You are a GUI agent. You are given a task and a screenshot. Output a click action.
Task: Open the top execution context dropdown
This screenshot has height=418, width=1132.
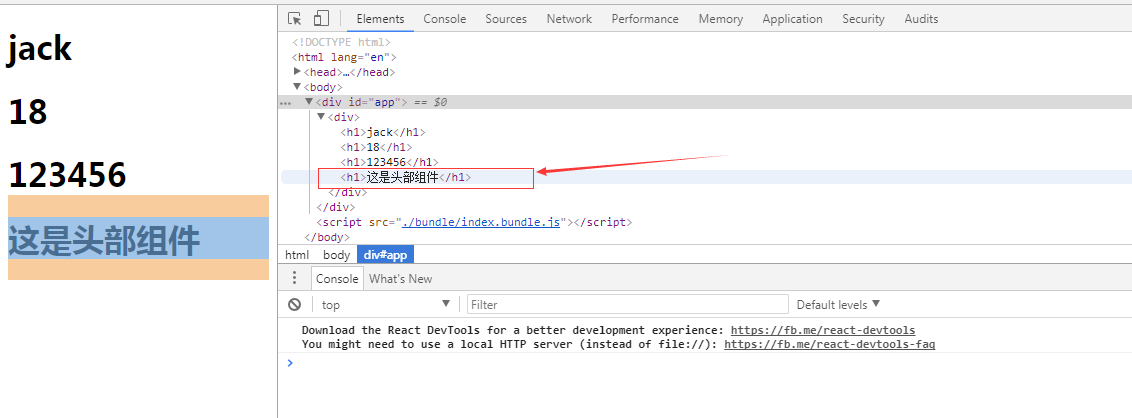click(x=386, y=305)
